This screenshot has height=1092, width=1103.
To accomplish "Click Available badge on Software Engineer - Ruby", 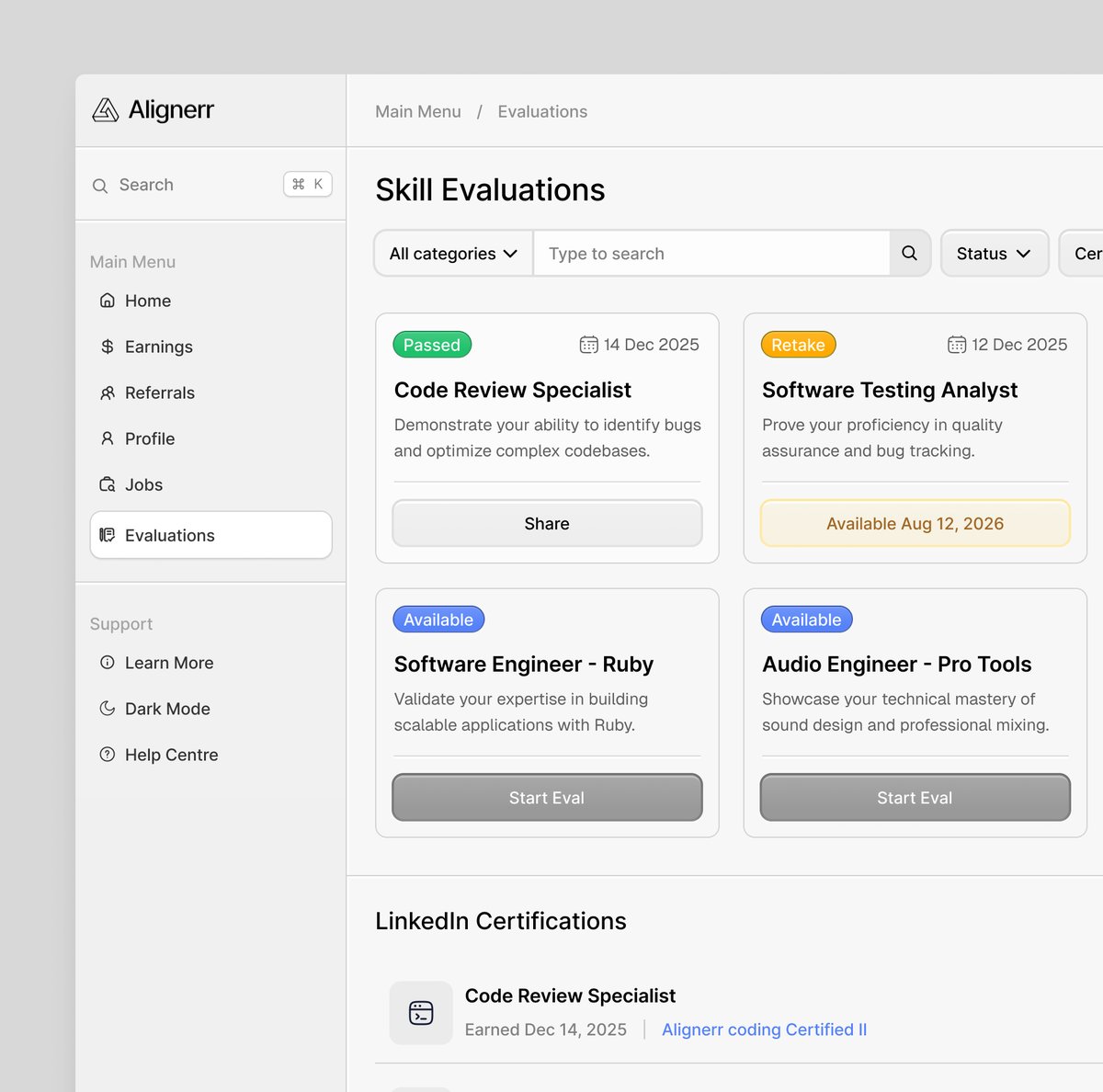I will click(x=438, y=620).
